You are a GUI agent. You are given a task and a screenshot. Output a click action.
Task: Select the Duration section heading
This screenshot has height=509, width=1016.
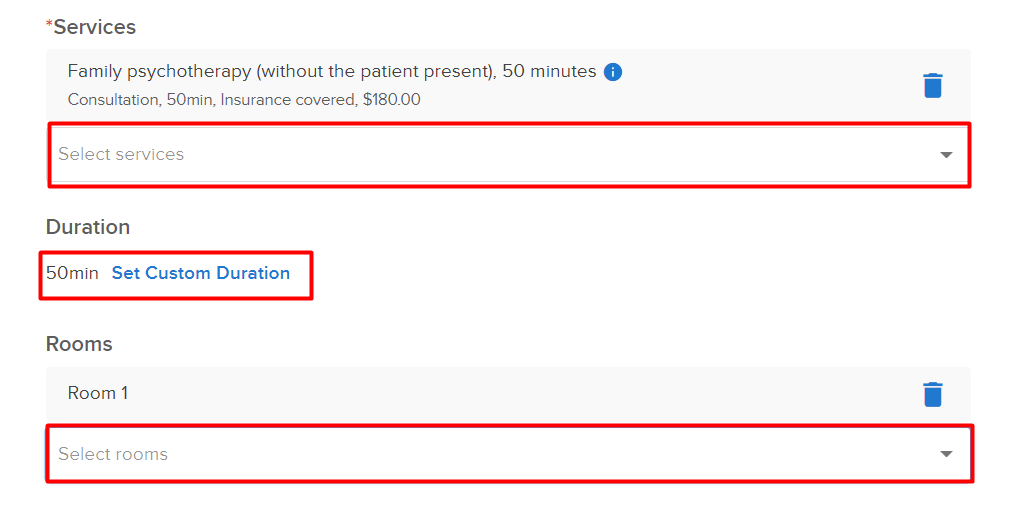coord(88,227)
